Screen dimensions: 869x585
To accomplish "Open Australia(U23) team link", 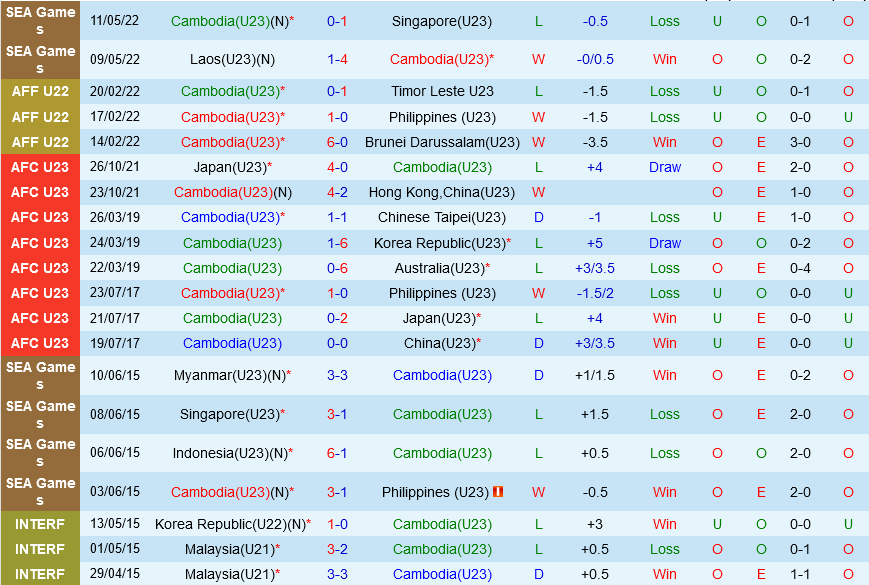I will [439, 268].
